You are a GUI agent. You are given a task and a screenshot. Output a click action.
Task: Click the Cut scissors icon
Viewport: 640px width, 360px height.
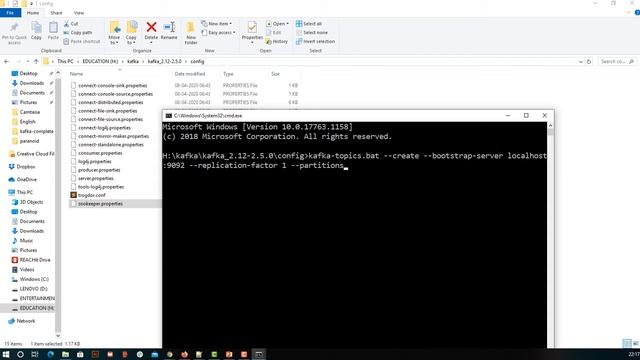pos(66,24)
